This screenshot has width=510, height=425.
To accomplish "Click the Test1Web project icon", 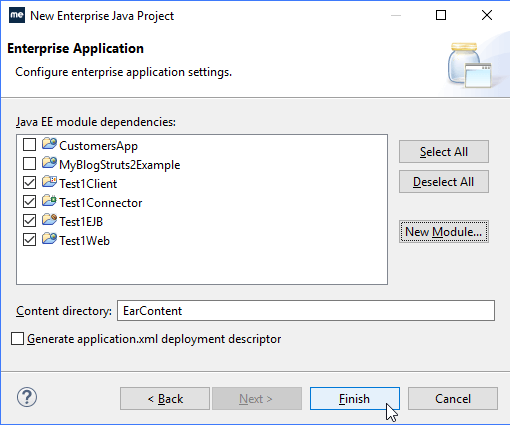I will (x=49, y=239).
